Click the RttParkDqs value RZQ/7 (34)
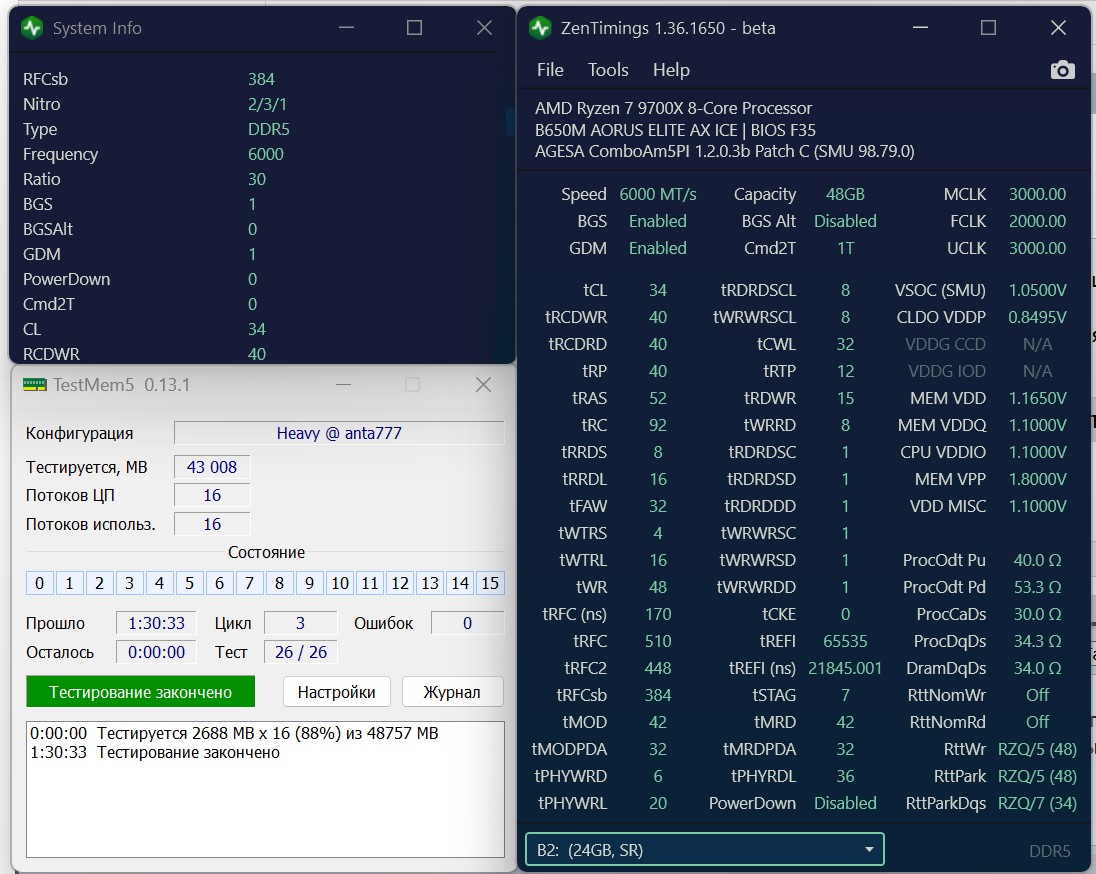Image resolution: width=1096 pixels, height=874 pixels. point(1037,803)
